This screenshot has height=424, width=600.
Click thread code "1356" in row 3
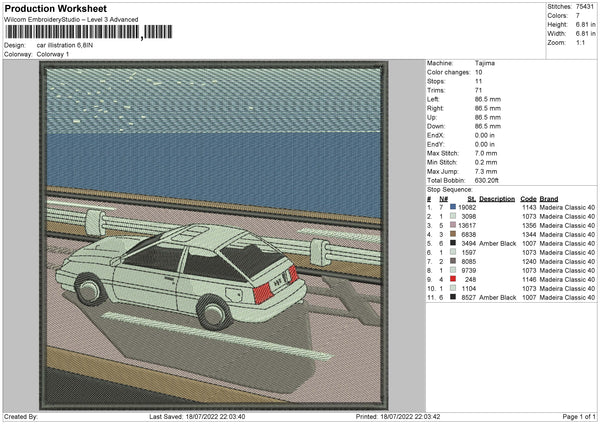coord(529,225)
